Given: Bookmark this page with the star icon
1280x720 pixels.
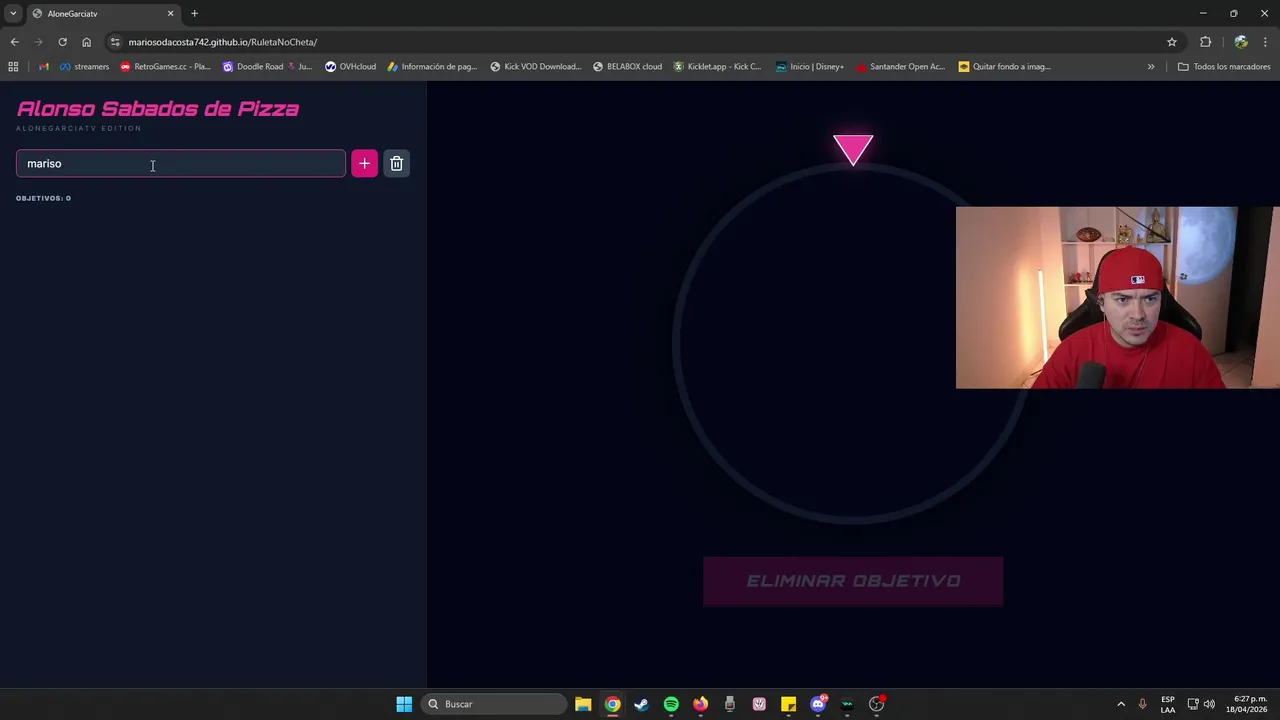Looking at the screenshot, I should 1172,42.
